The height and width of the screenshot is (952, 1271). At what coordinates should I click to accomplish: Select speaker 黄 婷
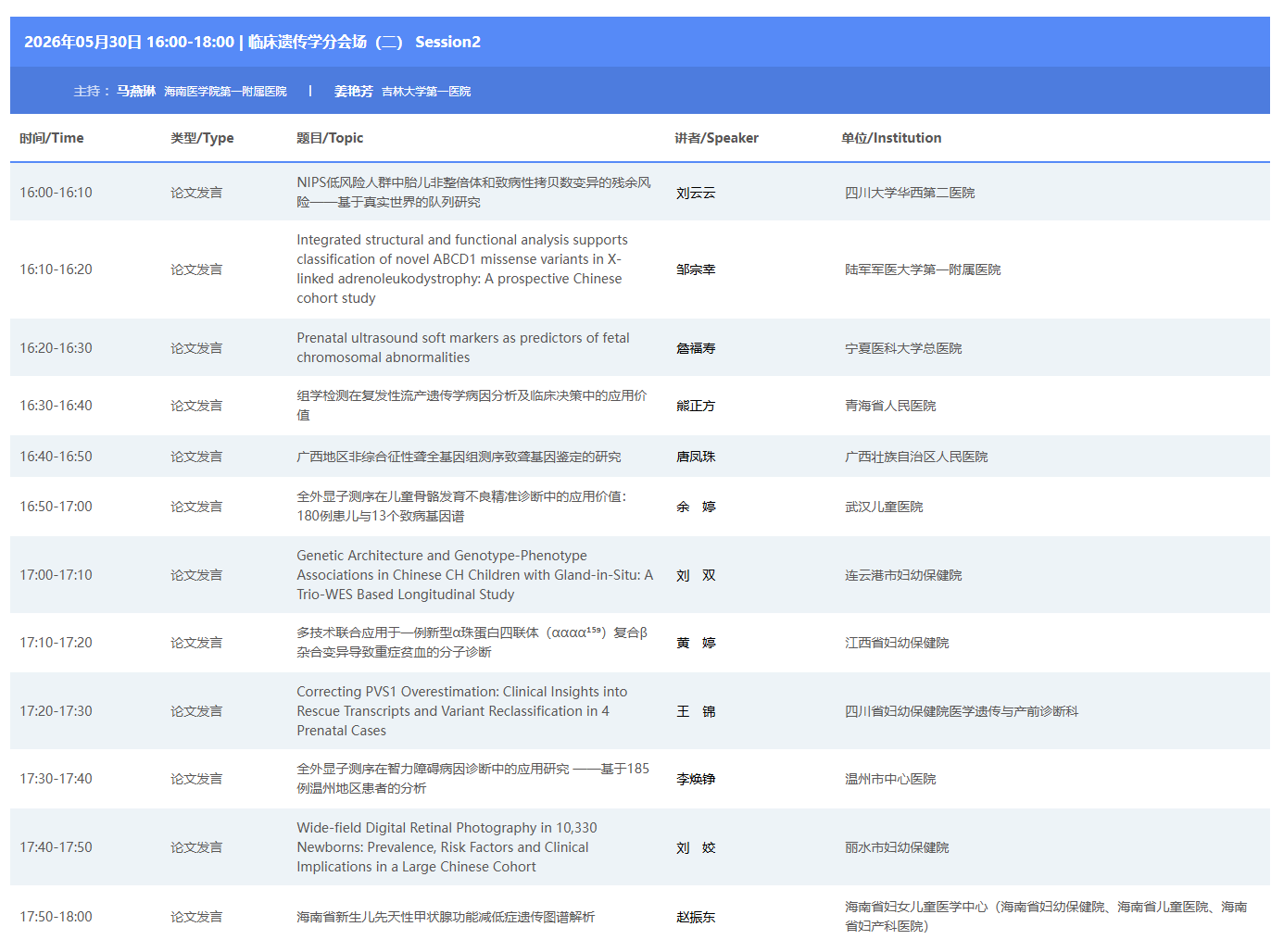(x=696, y=643)
